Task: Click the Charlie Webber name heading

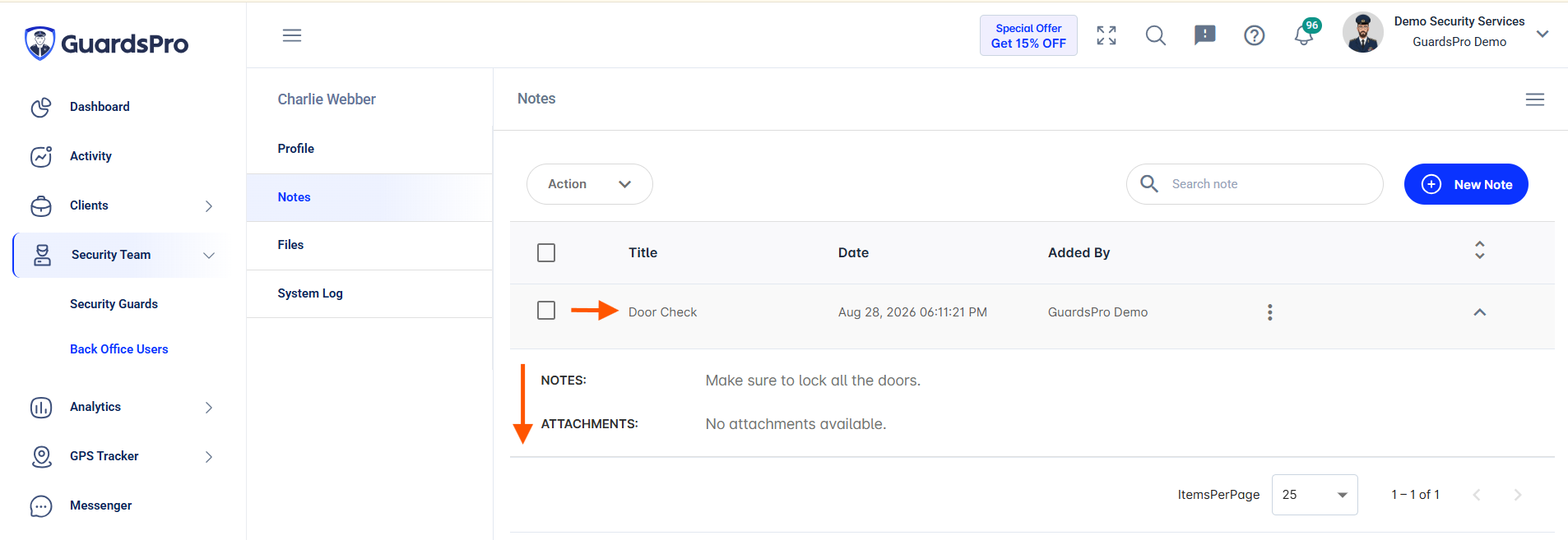Action: [327, 99]
